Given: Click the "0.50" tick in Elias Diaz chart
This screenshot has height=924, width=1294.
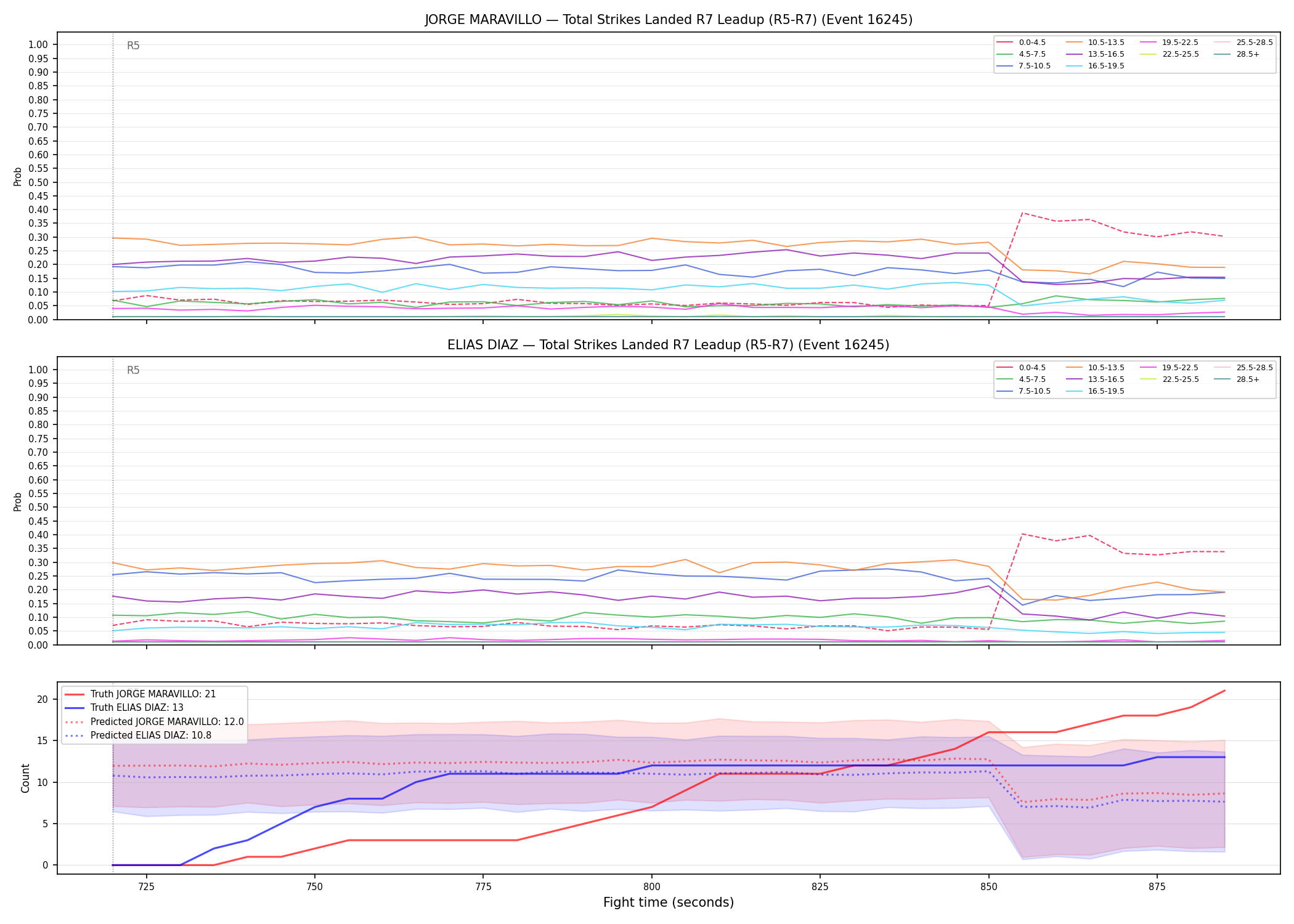Looking at the screenshot, I should coord(38,508).
